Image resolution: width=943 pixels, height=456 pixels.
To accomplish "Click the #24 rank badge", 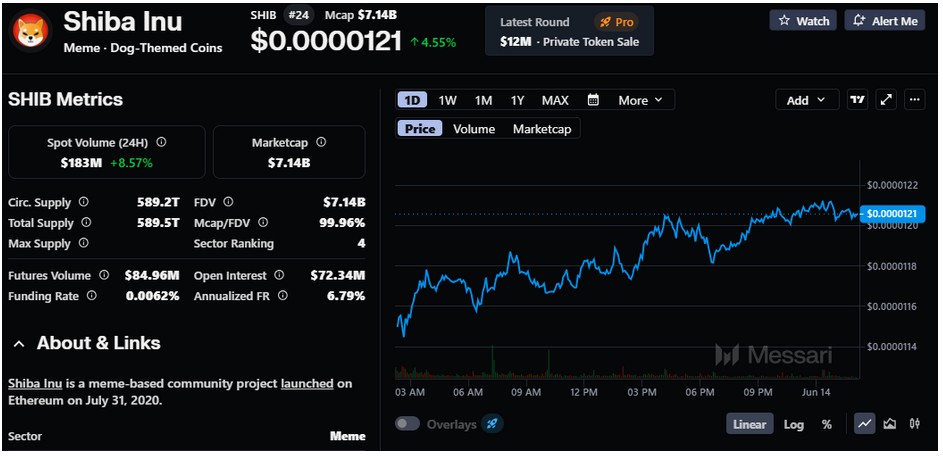I will [298, 15].
